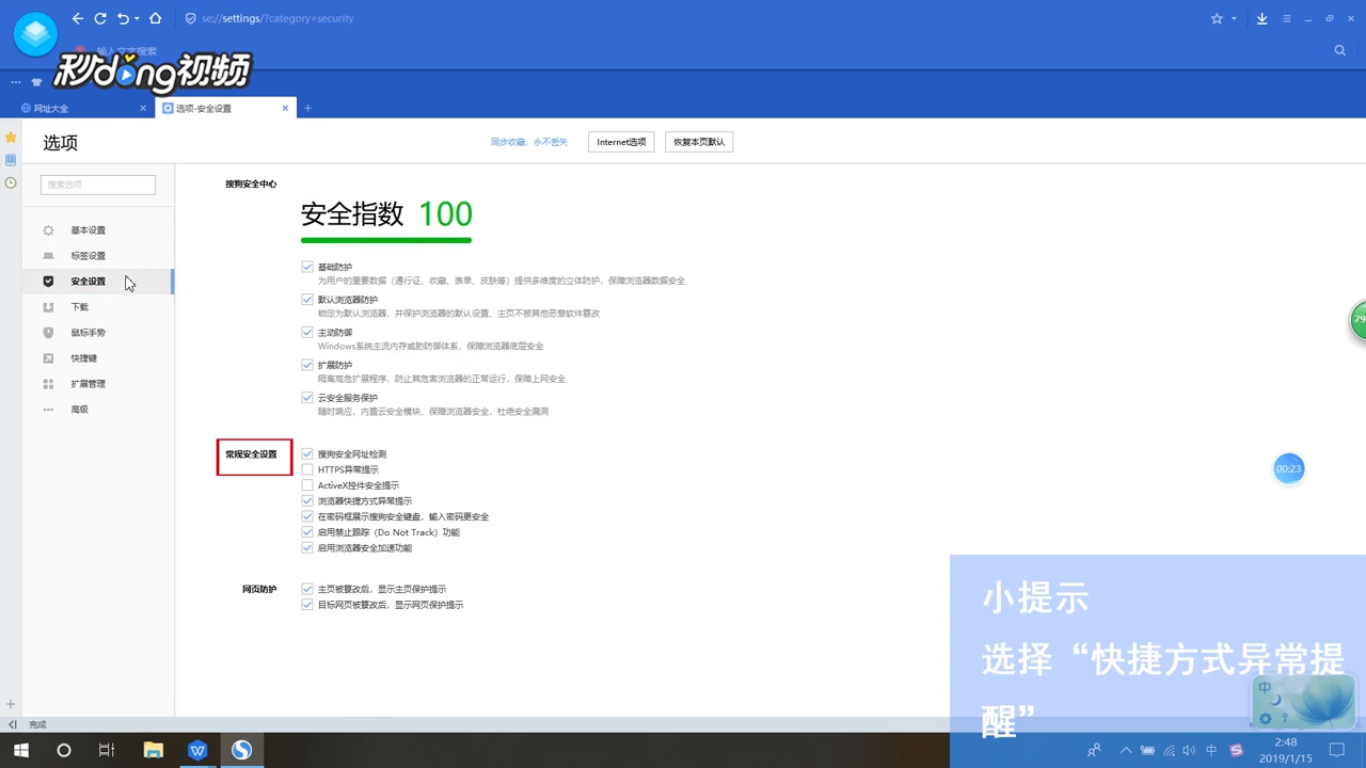Image resolution: width=1366 pixels, height=768 pixels.
Task: Open the browser main menu icon
Action: click(1287, 18)
